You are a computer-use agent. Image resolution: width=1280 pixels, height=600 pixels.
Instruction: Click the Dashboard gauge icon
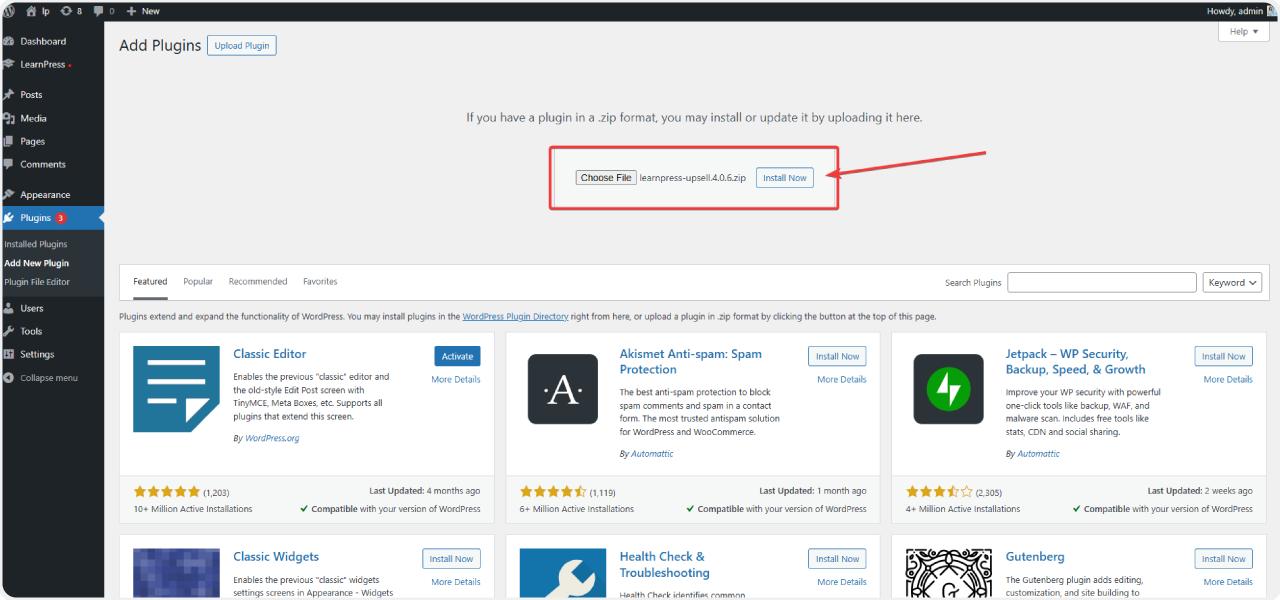pyautogui.click(x=9, y=41)
